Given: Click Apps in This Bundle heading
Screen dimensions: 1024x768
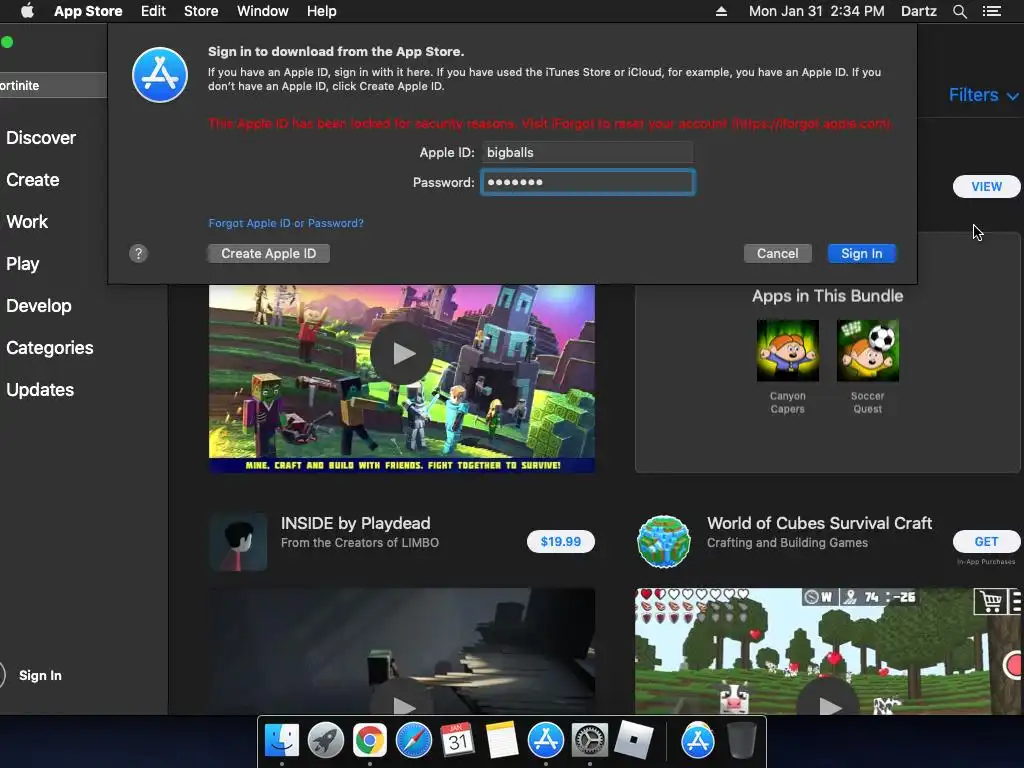Looking at the screenshot, I should (827, 296).
